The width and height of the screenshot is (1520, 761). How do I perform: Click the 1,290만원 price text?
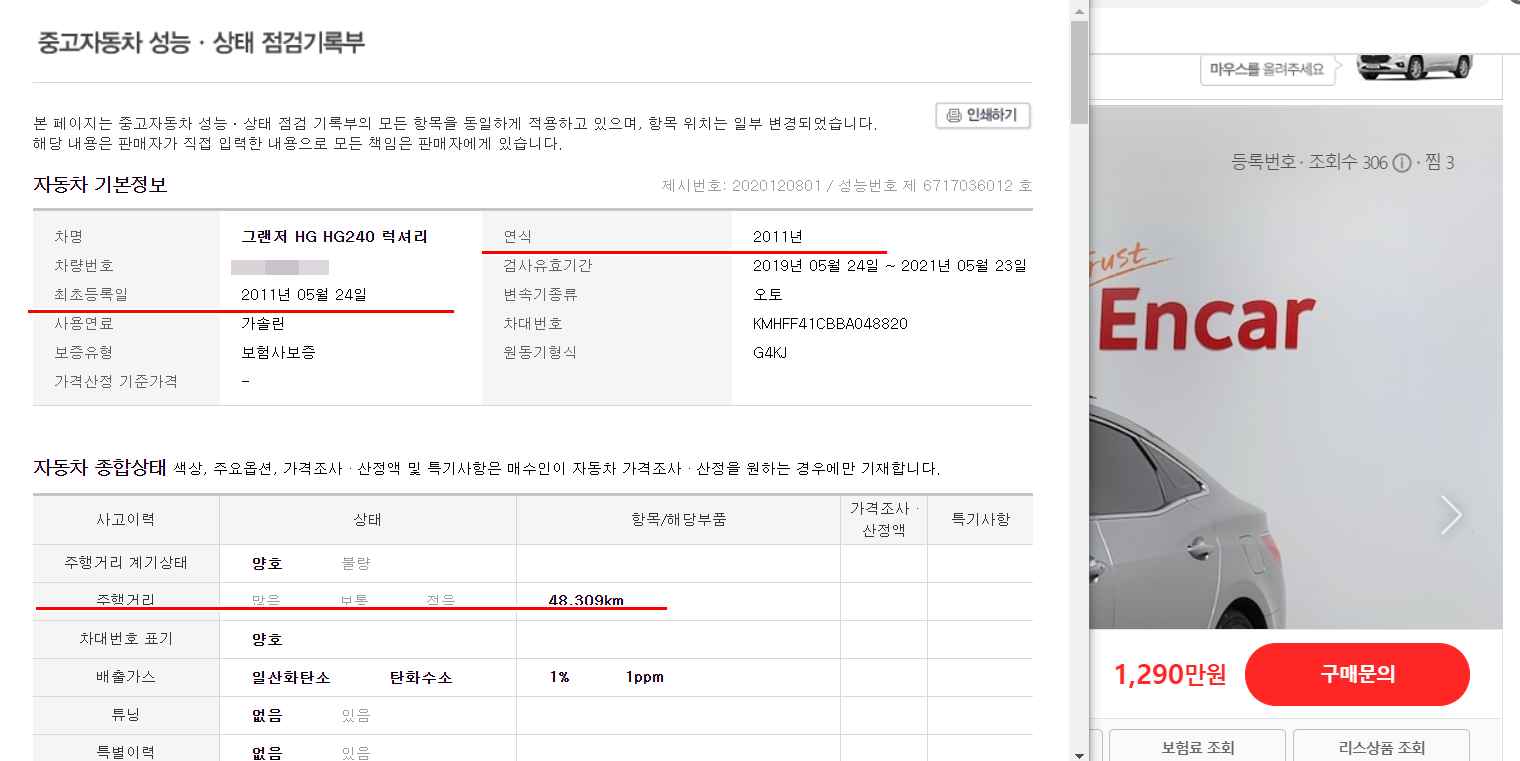coord(1170,675)
